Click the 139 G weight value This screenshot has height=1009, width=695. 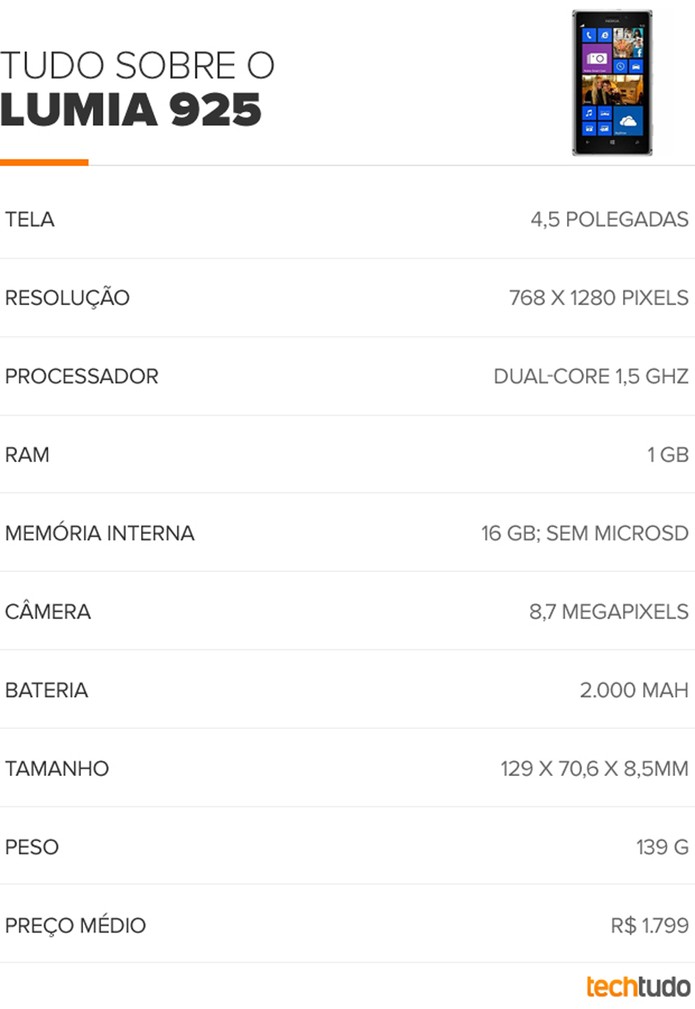click(663, 847)
